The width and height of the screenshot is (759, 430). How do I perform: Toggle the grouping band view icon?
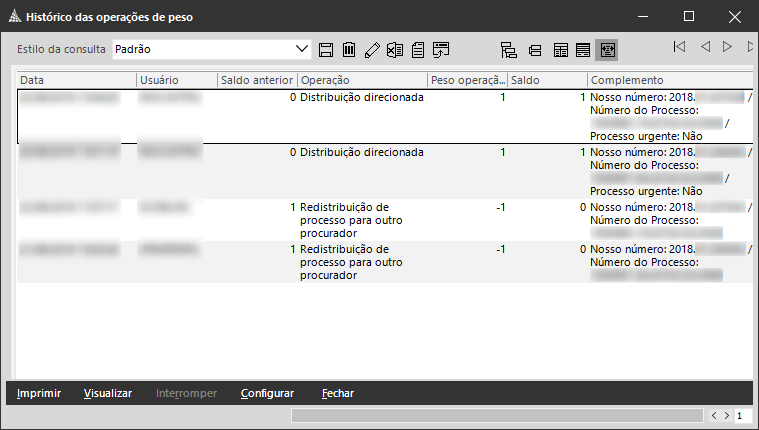pyautogui.click(x=535, y=49)
